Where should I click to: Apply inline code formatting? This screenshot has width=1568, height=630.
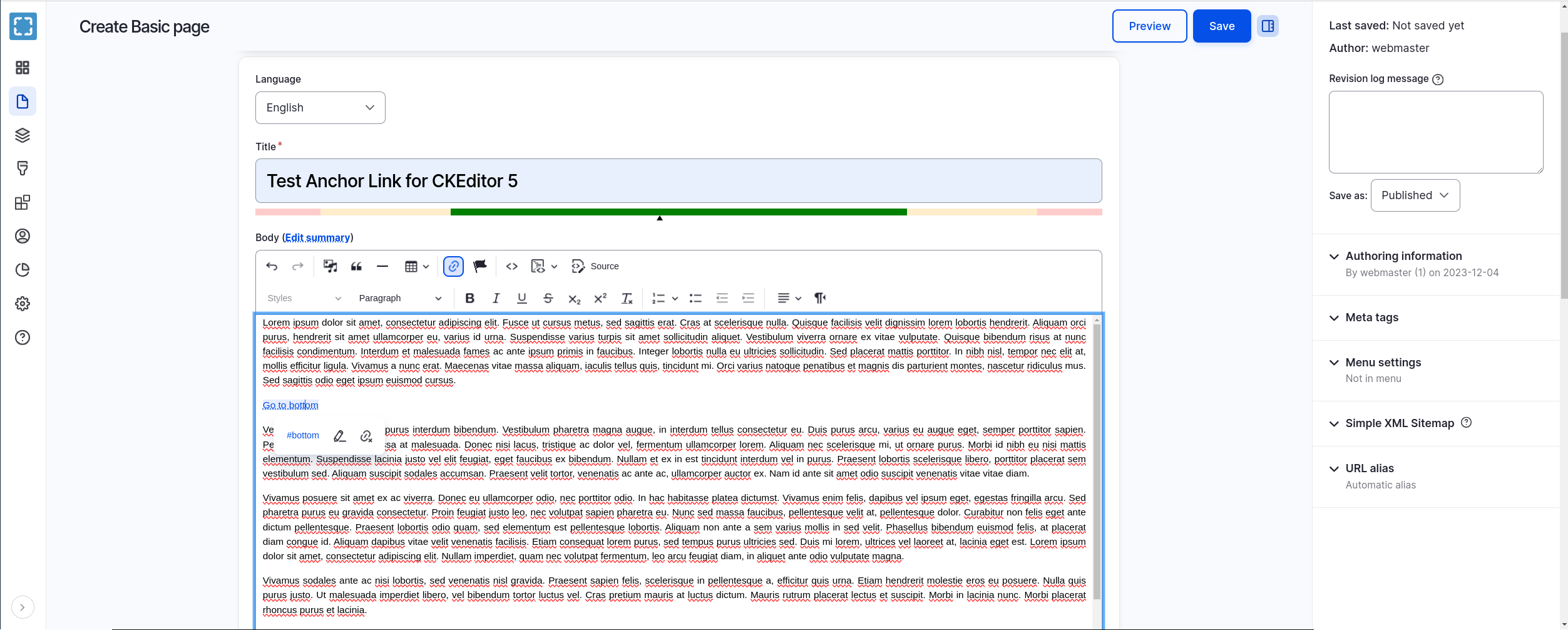(x=512, y=266)
